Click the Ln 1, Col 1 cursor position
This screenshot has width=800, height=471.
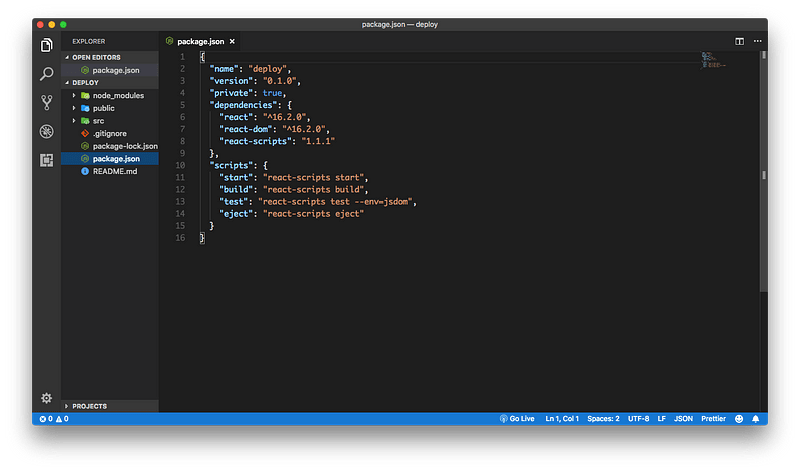click(x=562, y=418)
